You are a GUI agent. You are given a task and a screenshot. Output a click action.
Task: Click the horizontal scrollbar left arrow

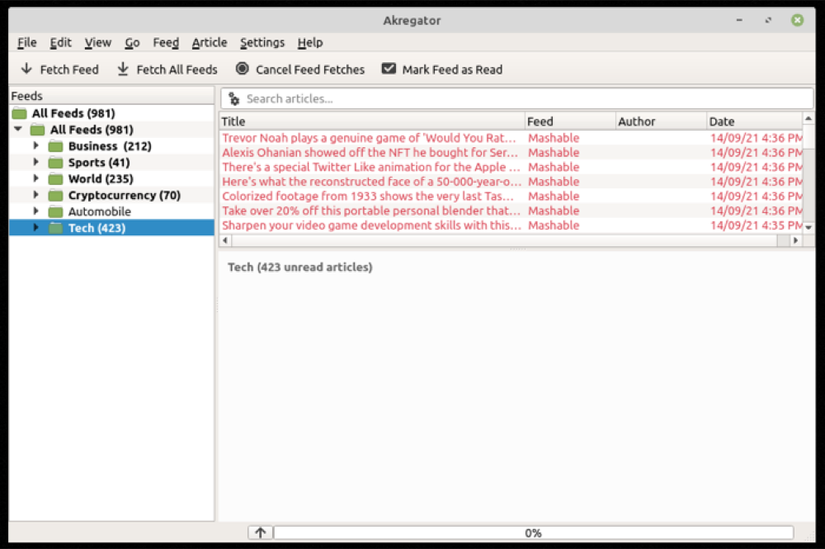point(225,241)
